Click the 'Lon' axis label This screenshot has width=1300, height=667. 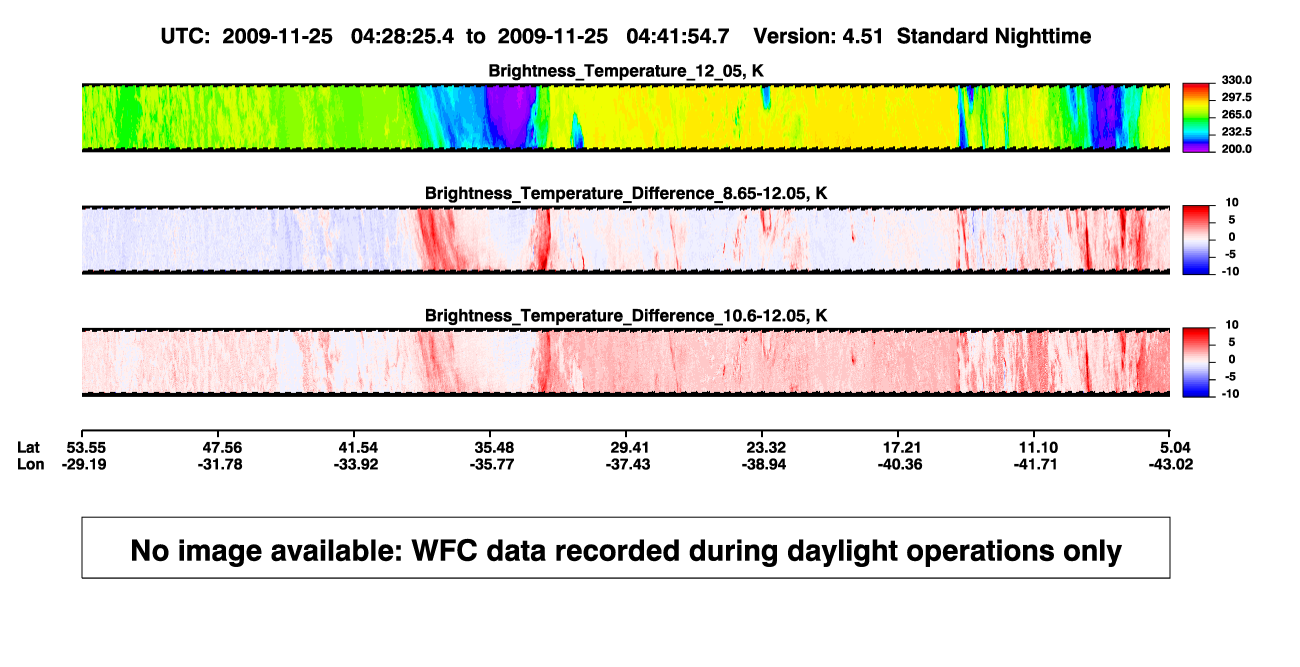[x=31, y=464]
